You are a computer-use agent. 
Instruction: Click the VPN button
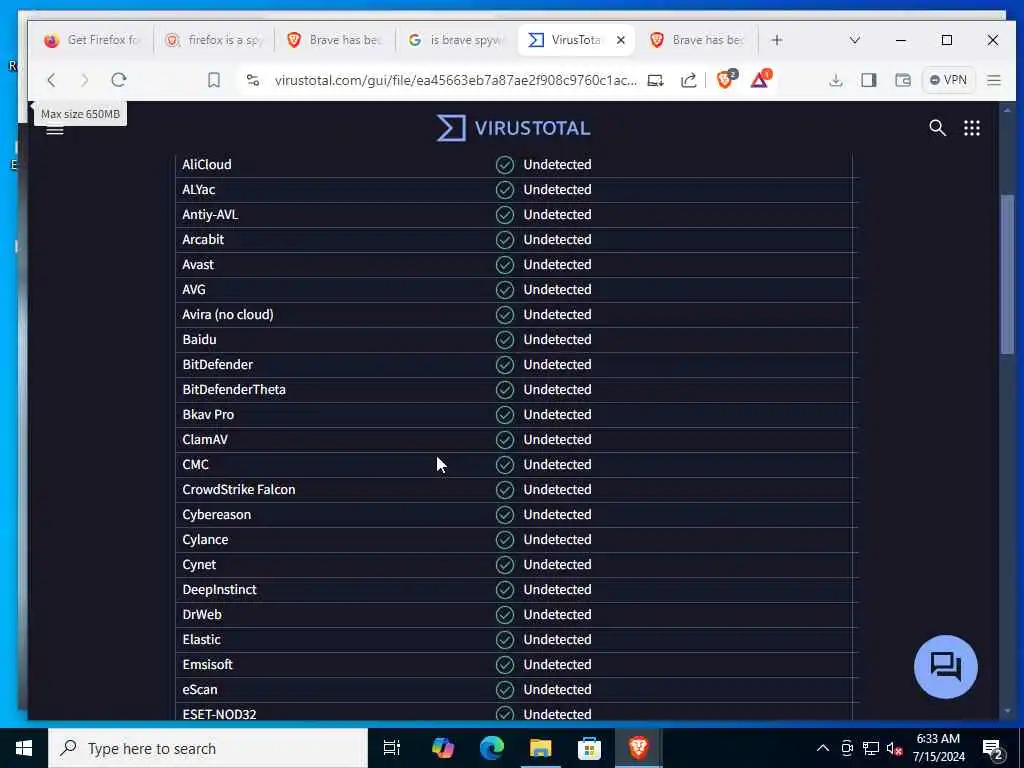point(948,80)
